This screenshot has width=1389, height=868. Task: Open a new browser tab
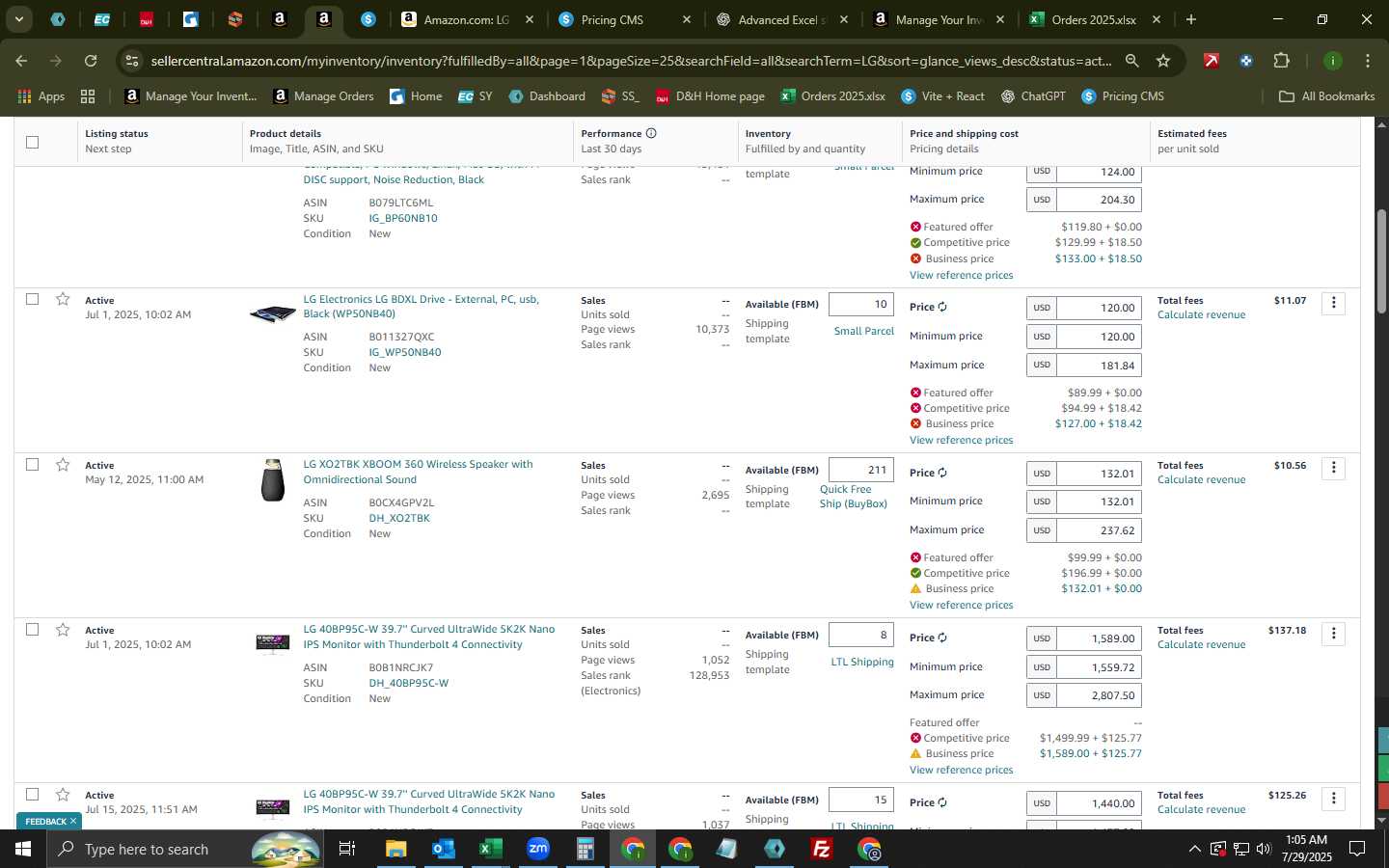[x=1190, y=19]
